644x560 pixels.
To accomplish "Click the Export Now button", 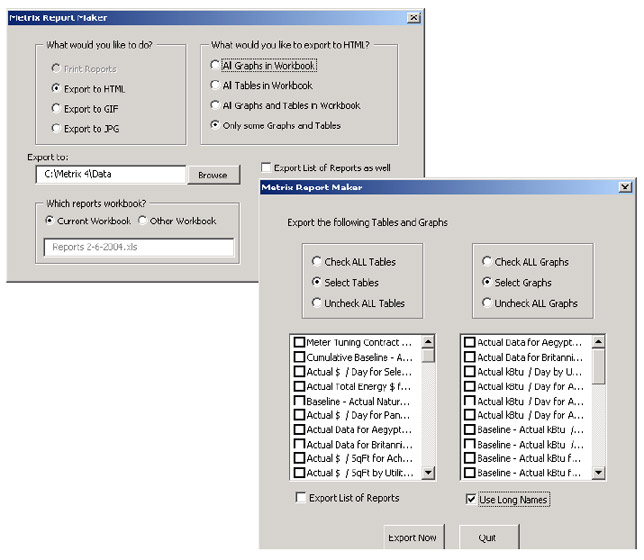I will tap(414, 537).
